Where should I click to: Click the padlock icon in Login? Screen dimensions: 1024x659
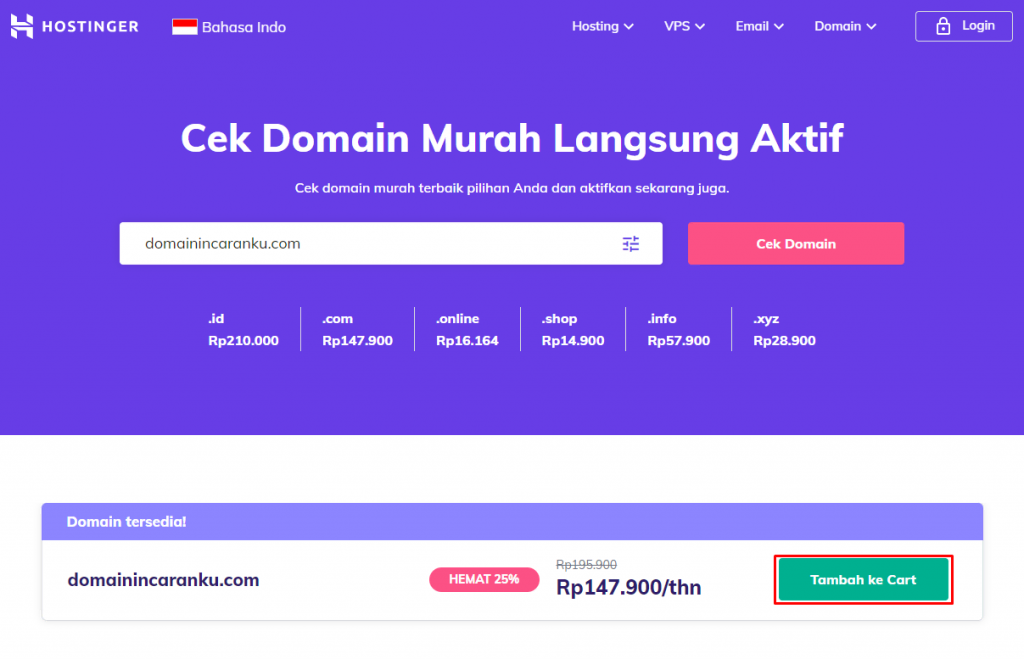[942, 26]
